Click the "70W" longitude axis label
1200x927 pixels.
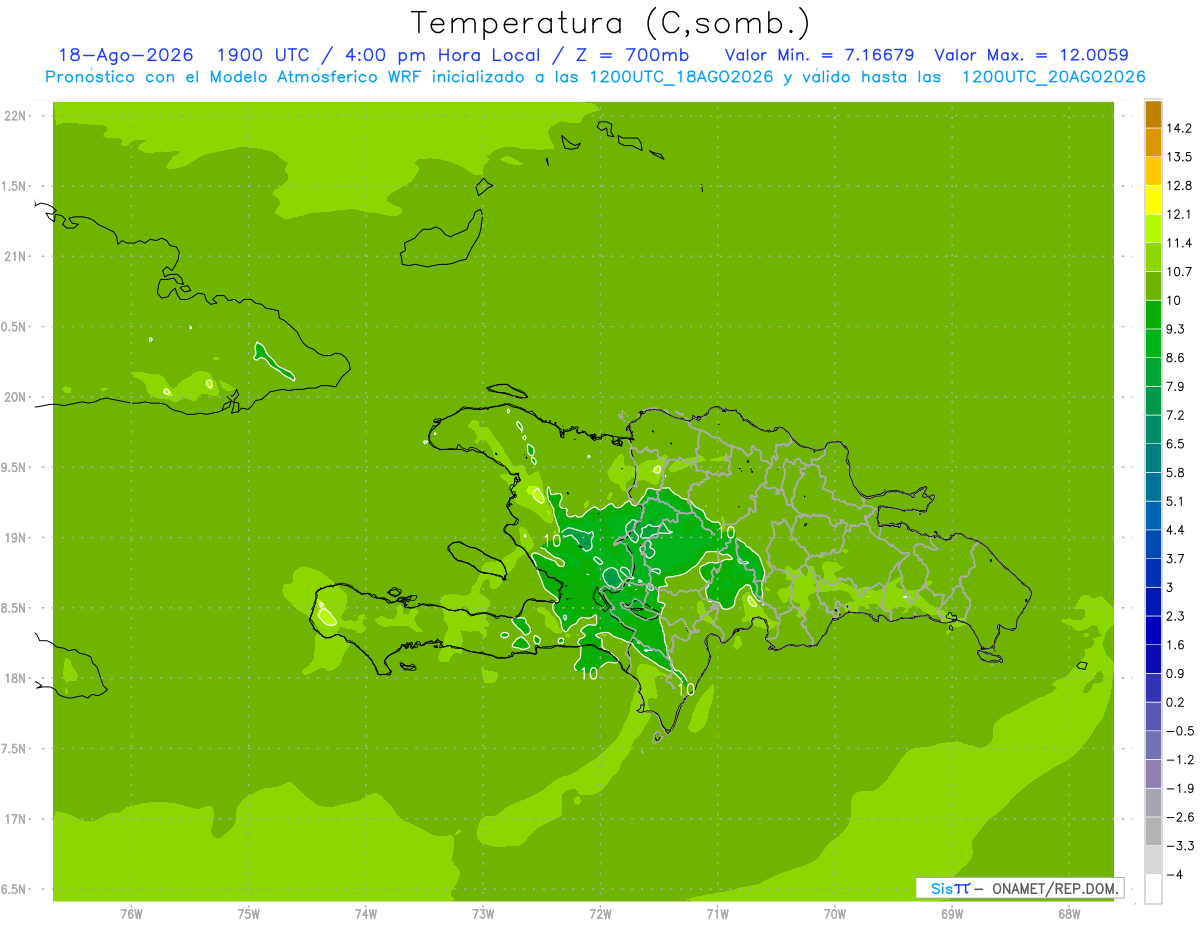[x=835, y=915]
